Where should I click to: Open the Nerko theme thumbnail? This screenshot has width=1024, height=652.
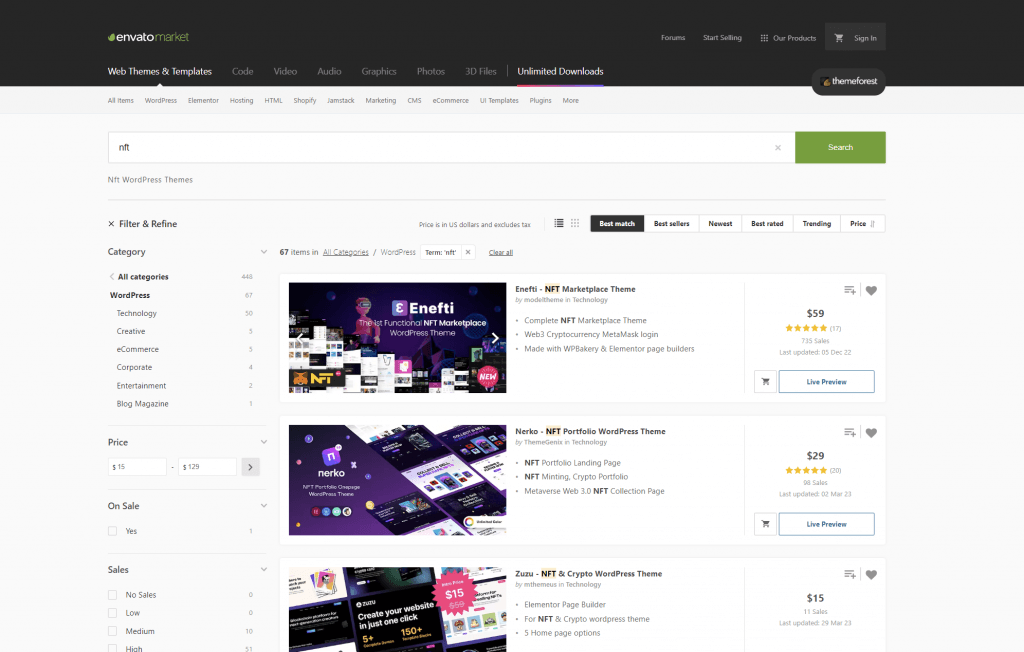pyautogui.click(x=397, y=480)
